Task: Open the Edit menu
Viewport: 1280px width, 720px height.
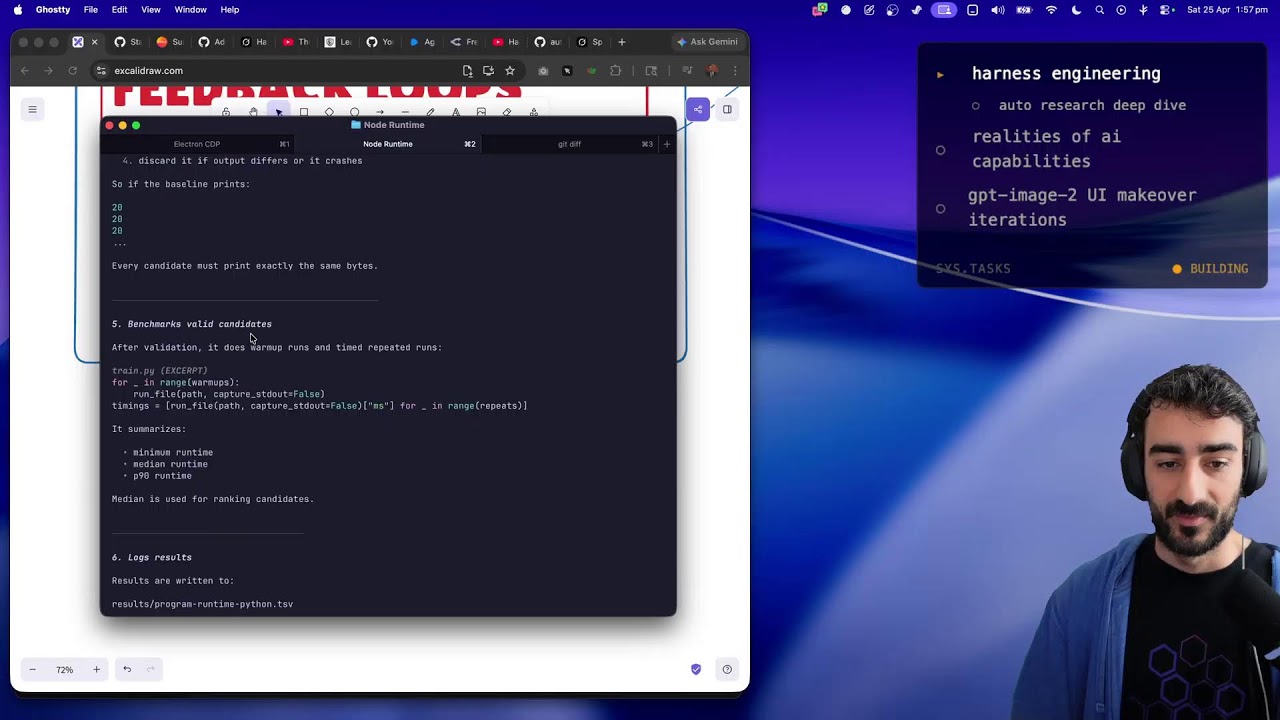Action: [x=120, y=10]
